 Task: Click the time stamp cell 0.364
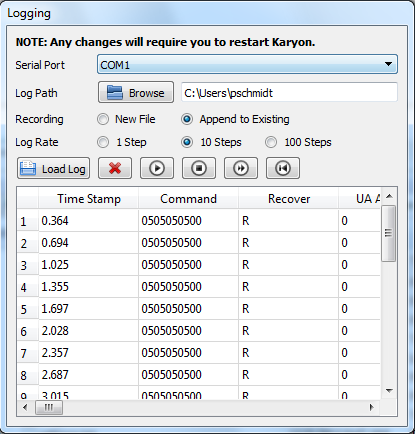point(88,221)
